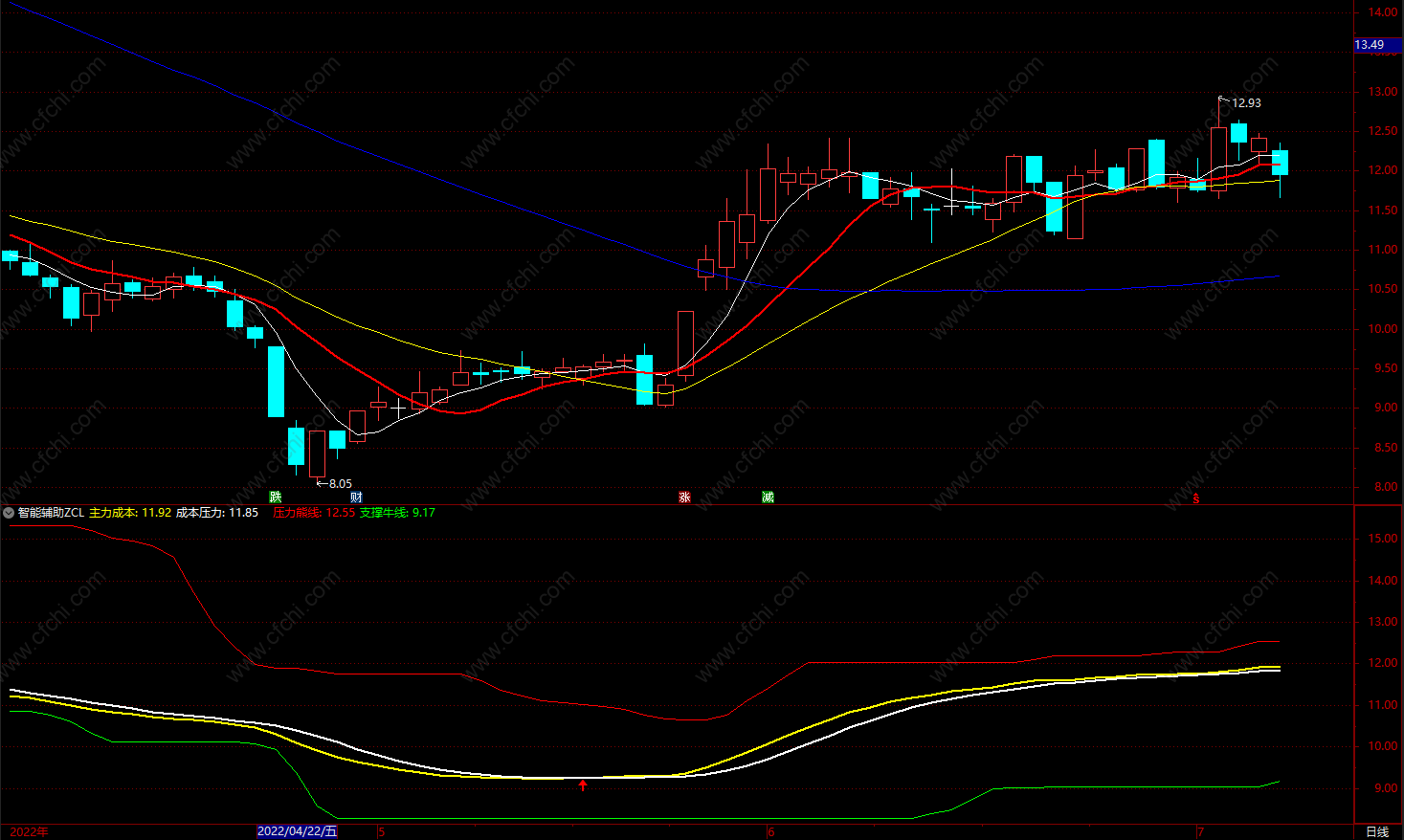The width and height of the screenshot is (1404, 840).
Task: Click the month 6 marker on time axis
Action: tap(771, 831)
